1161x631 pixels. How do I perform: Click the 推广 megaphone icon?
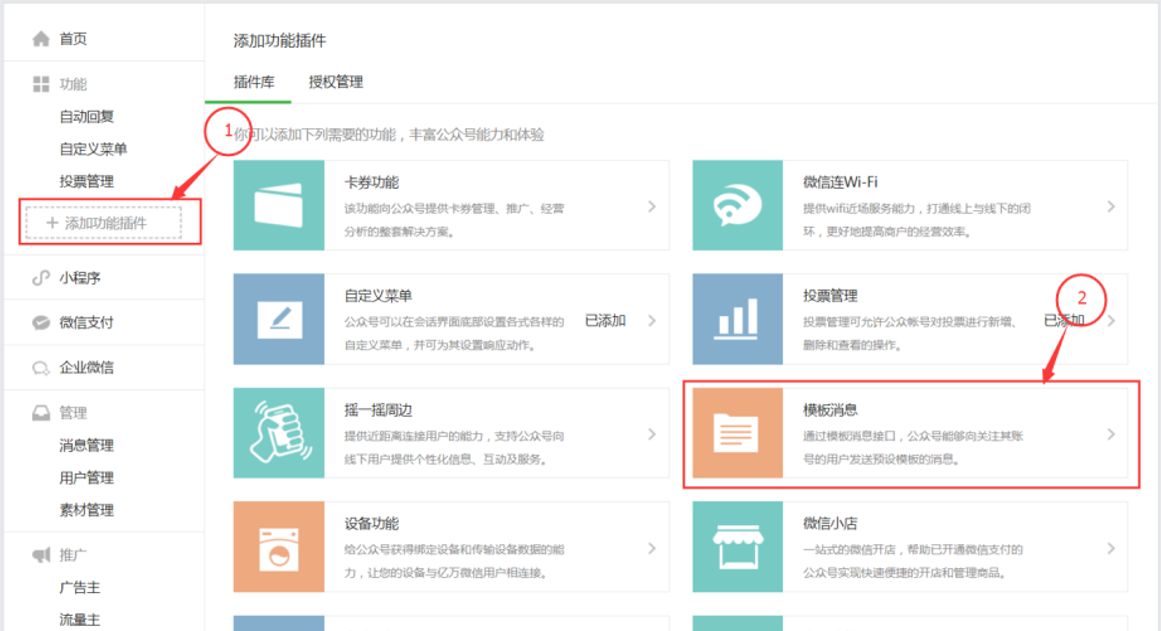pyautogui.click(x=41, y=555)
